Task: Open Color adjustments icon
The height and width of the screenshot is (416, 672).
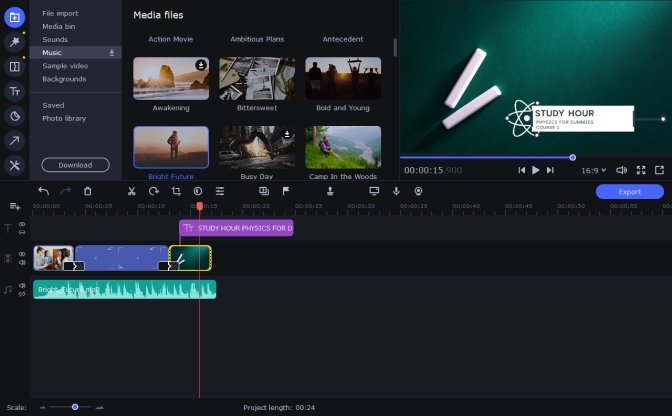Action: [x=198, y=191]
